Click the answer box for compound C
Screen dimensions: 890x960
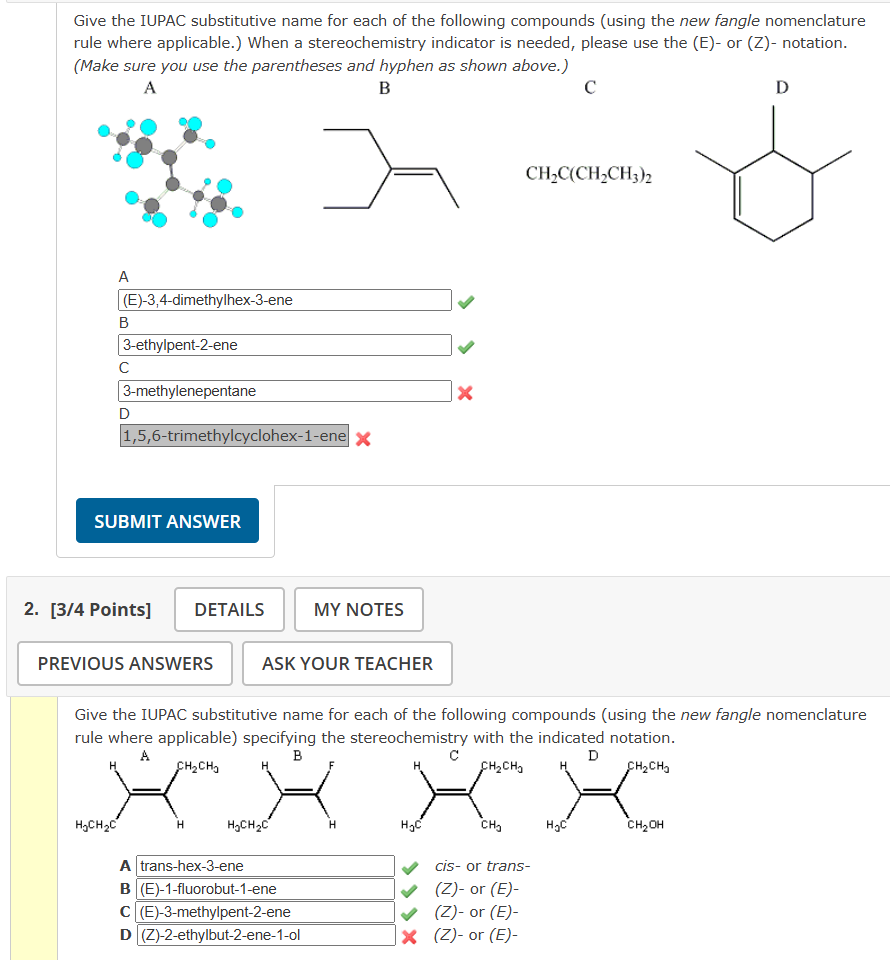284,391
